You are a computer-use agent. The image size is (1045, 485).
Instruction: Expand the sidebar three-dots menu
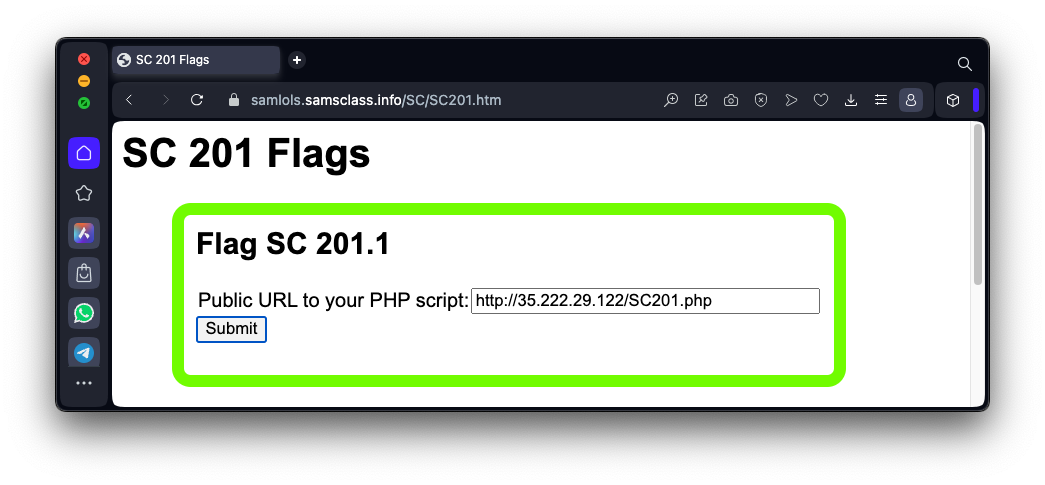pos(84,383)
